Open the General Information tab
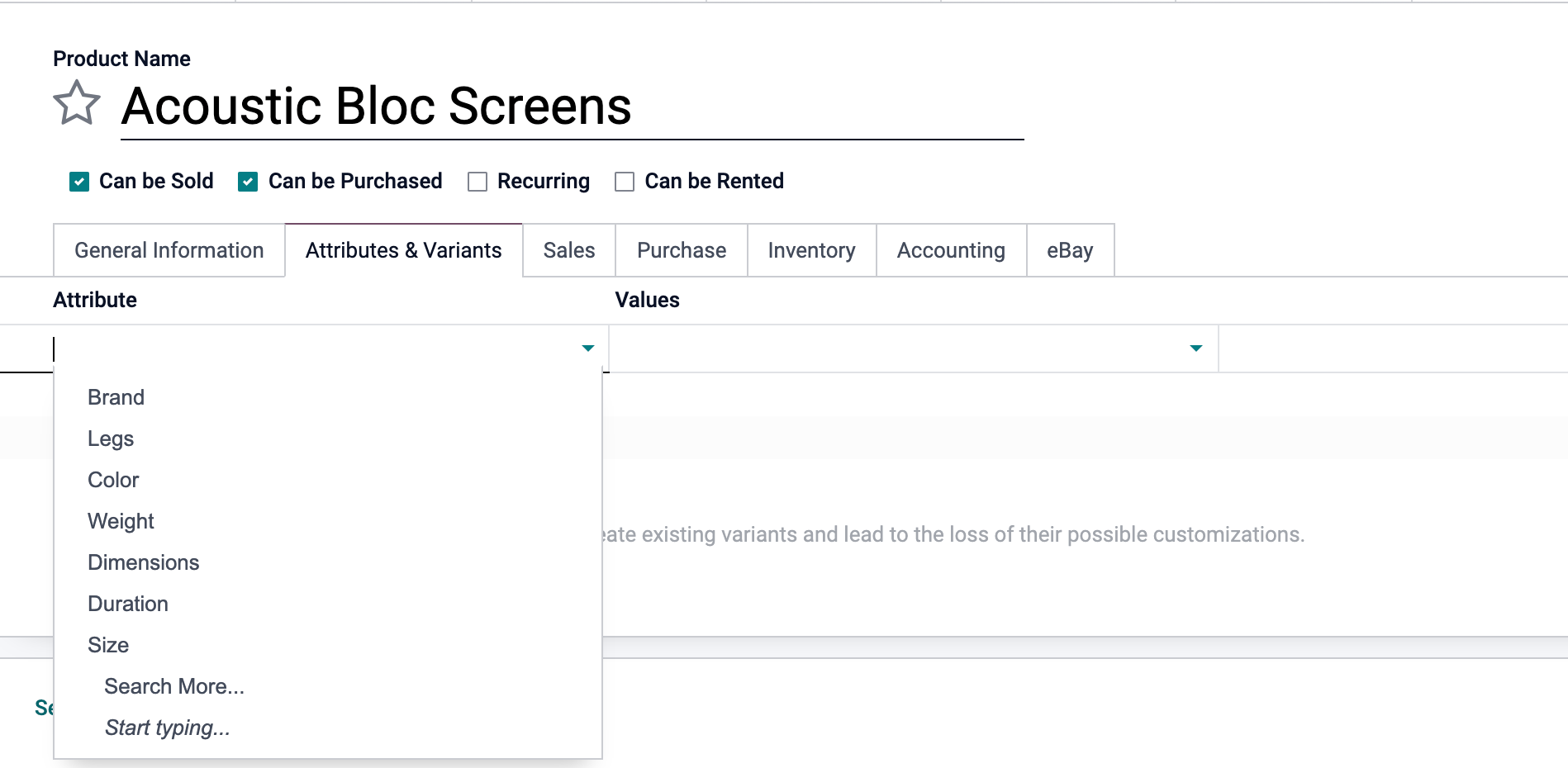The height and width of the screenshot is (768, 1568). (169, 250)
